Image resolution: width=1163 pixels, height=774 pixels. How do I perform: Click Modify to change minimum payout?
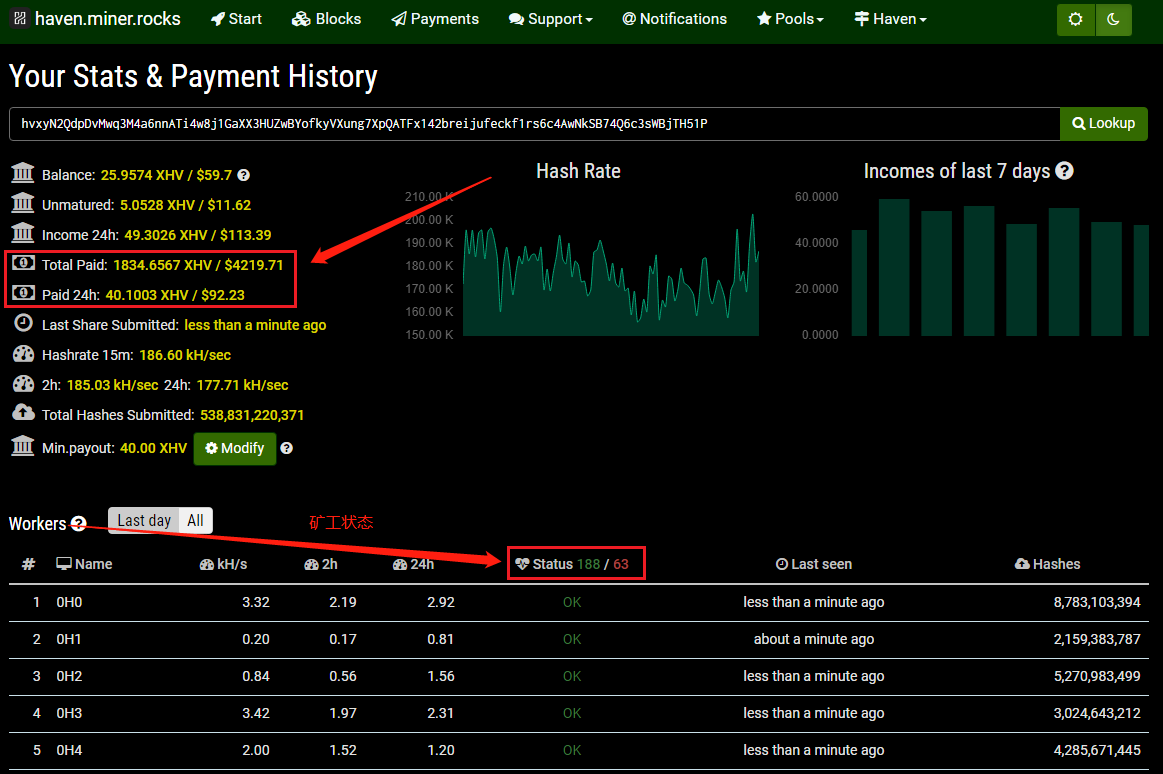(x=234, y=448)
